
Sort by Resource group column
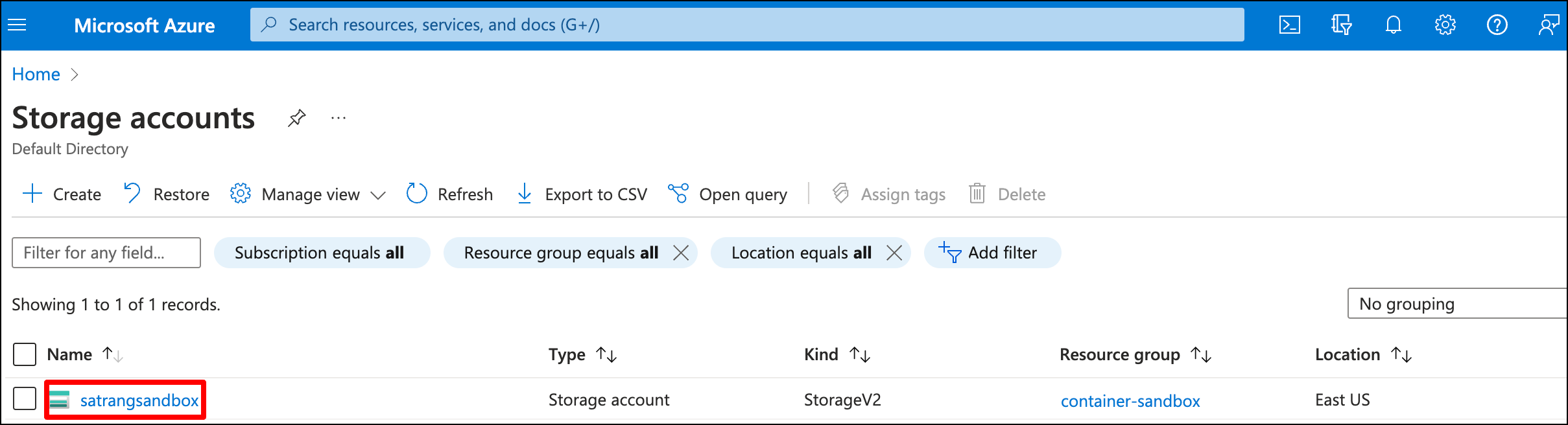point(1135,354)
